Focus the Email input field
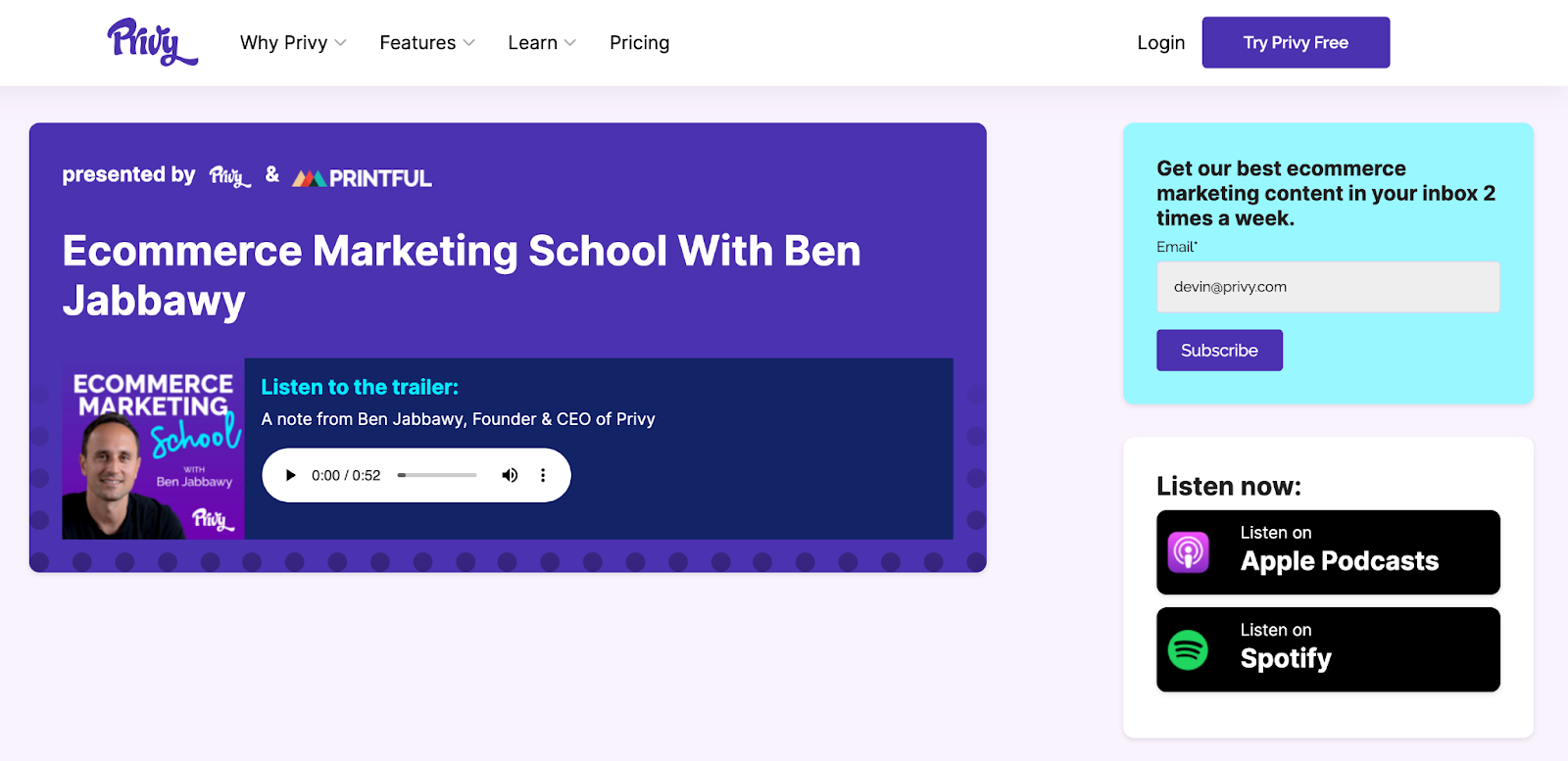1568x761 pixels. click(x=1328, y=287)
